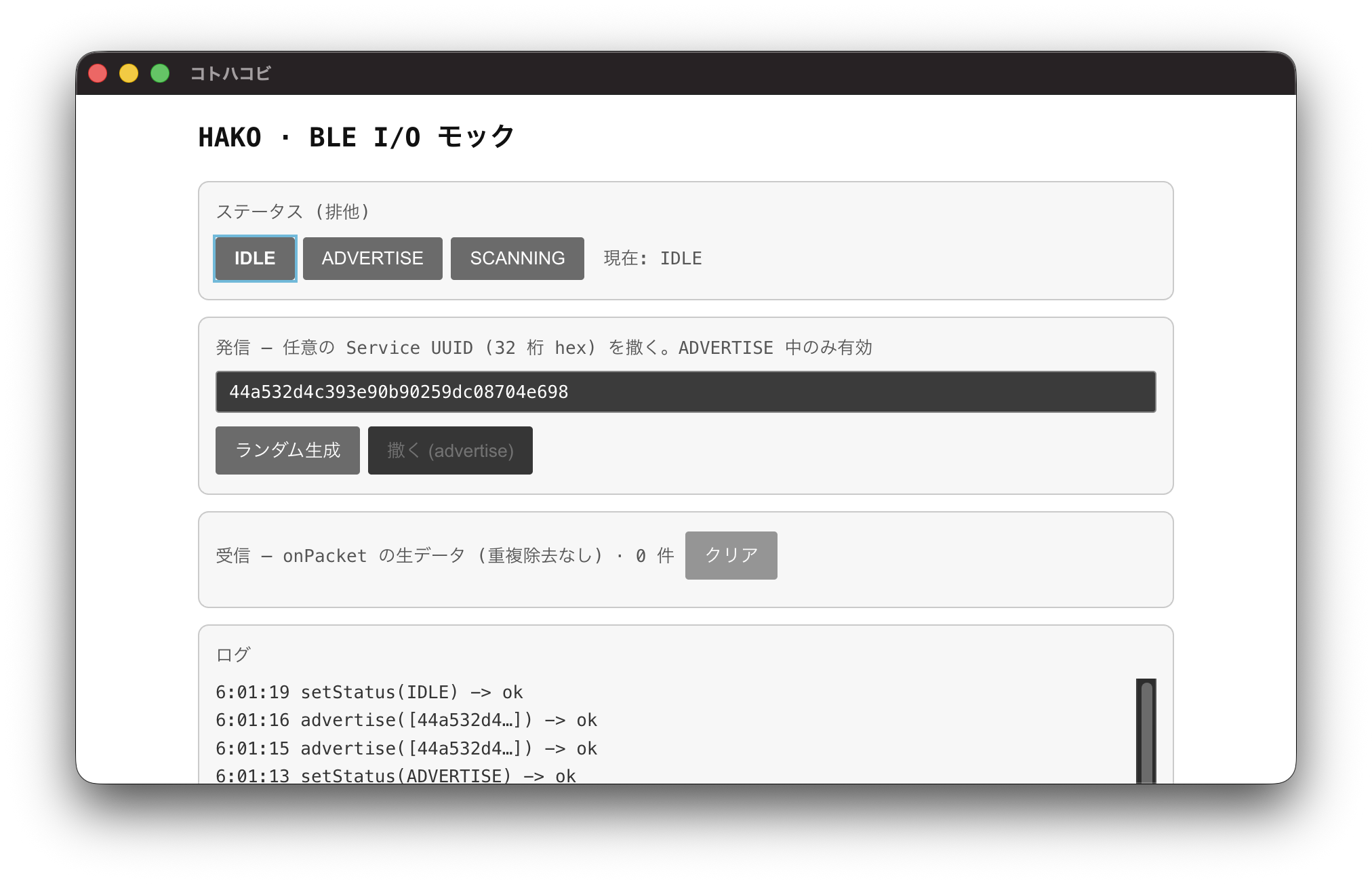Screen dimensions: 1372x884
Task: Click the red close window button
Action: pyautogui.click(x=98, y=73)
